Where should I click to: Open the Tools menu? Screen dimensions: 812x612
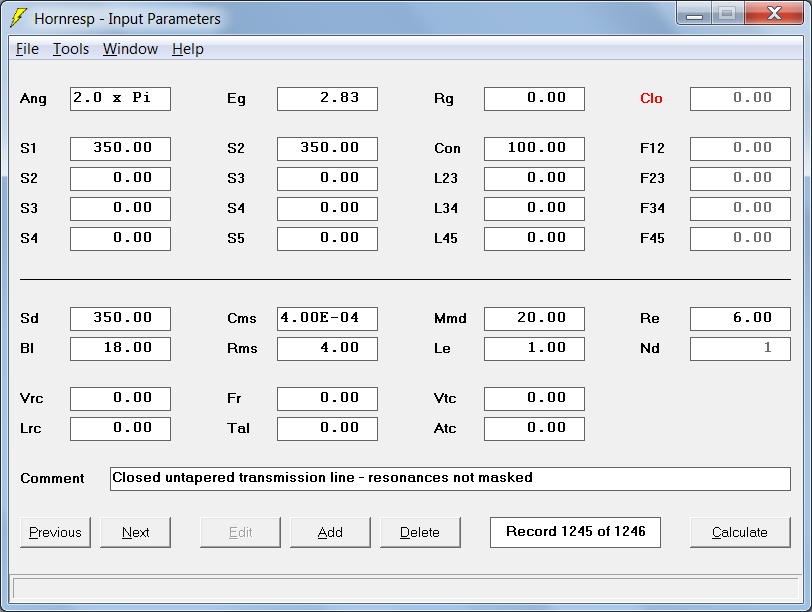(71, 49)
